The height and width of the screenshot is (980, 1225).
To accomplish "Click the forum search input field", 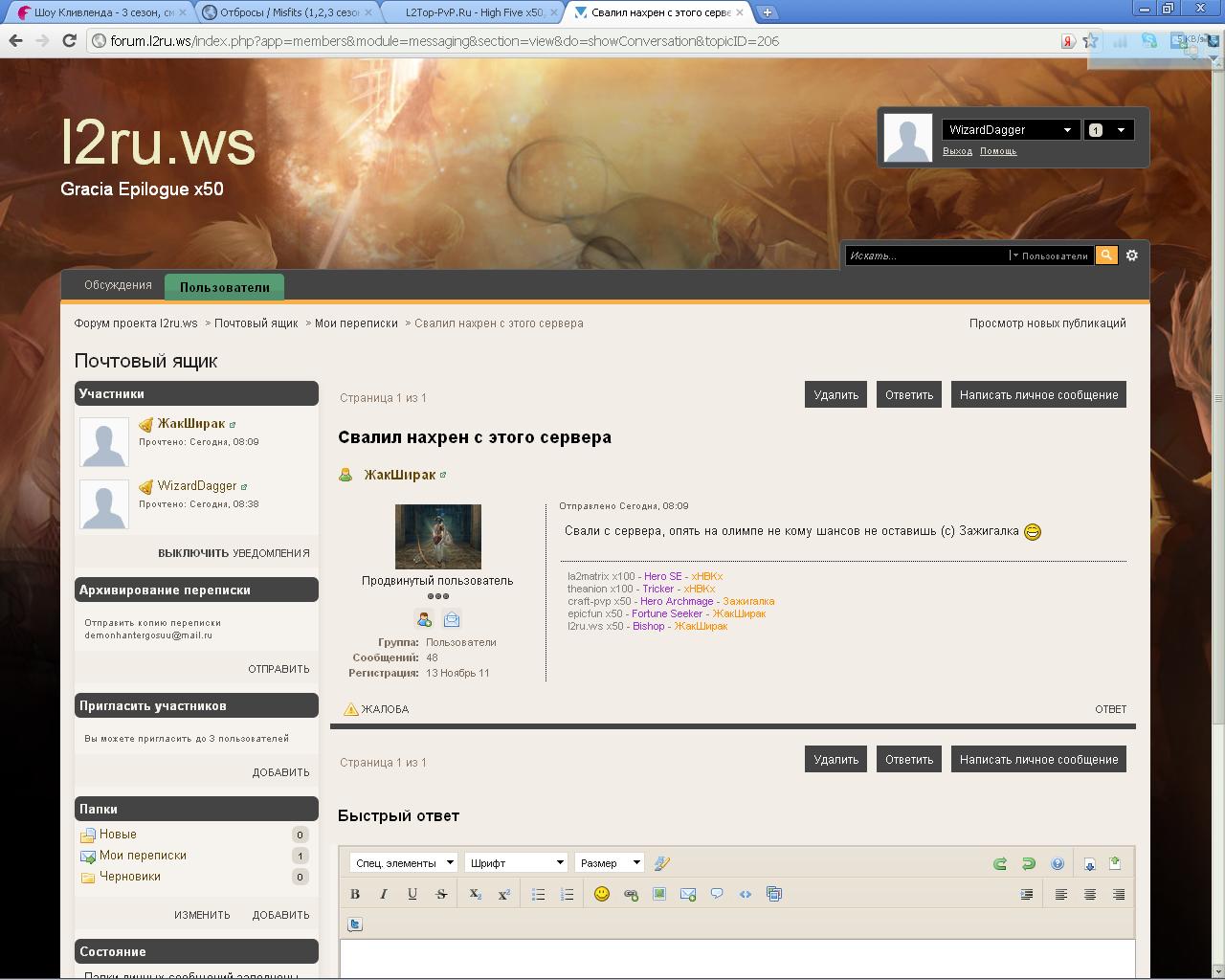I will [926, 256].
